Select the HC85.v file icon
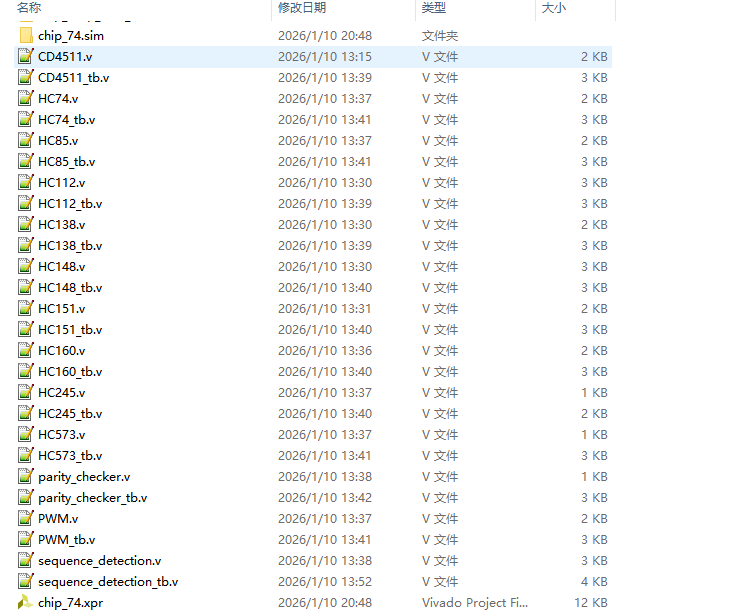The width and height of the screenshot is (736, 615). [x=26, y=140]
